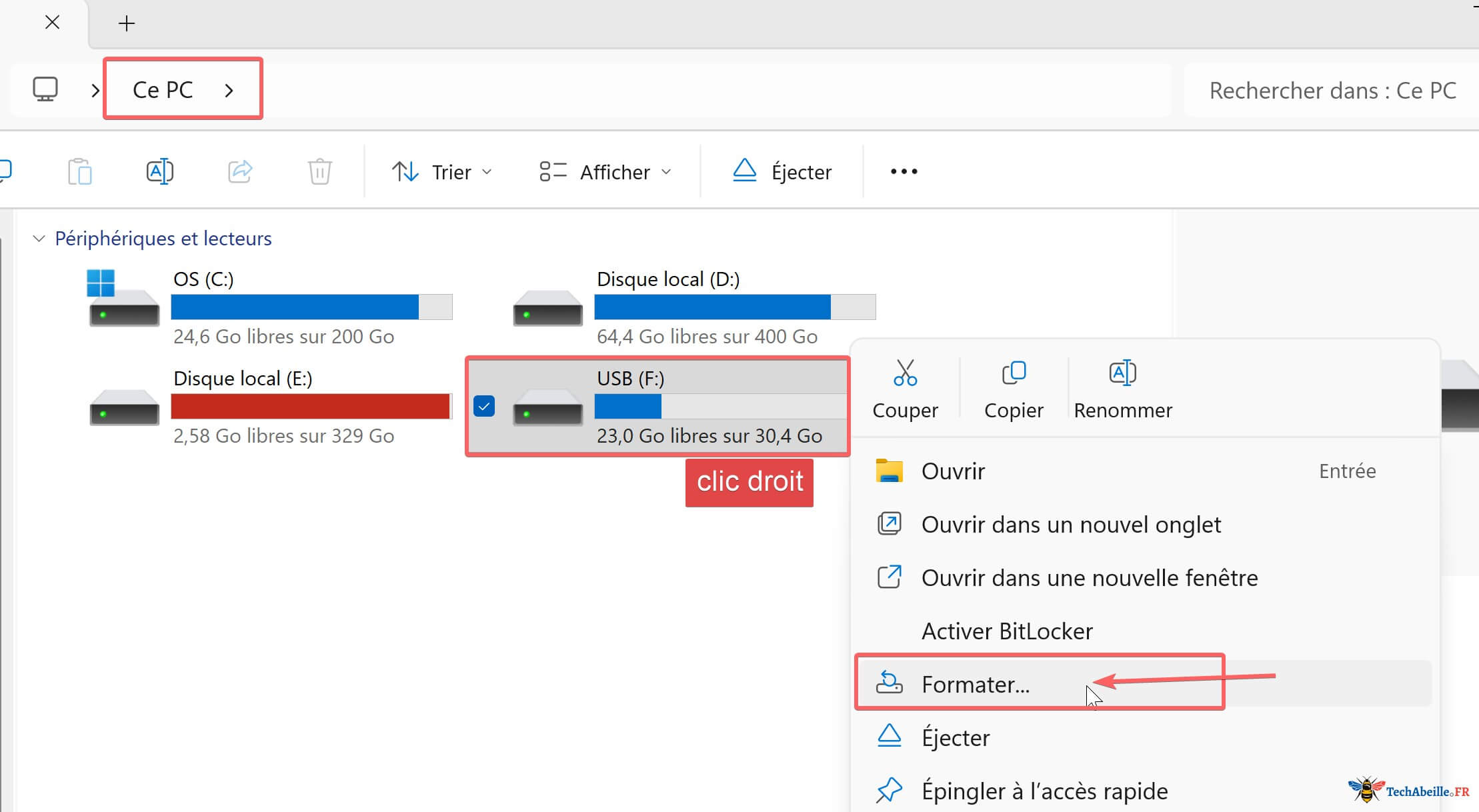Click the Copier icon in the context menu
Screen dimensions: 1479x812
(x=1013, y=373)
